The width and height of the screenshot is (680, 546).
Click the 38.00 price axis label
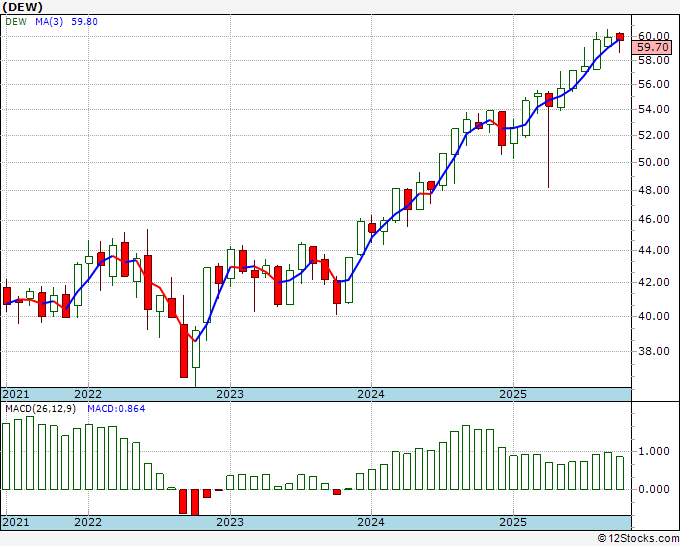point(654,351)
